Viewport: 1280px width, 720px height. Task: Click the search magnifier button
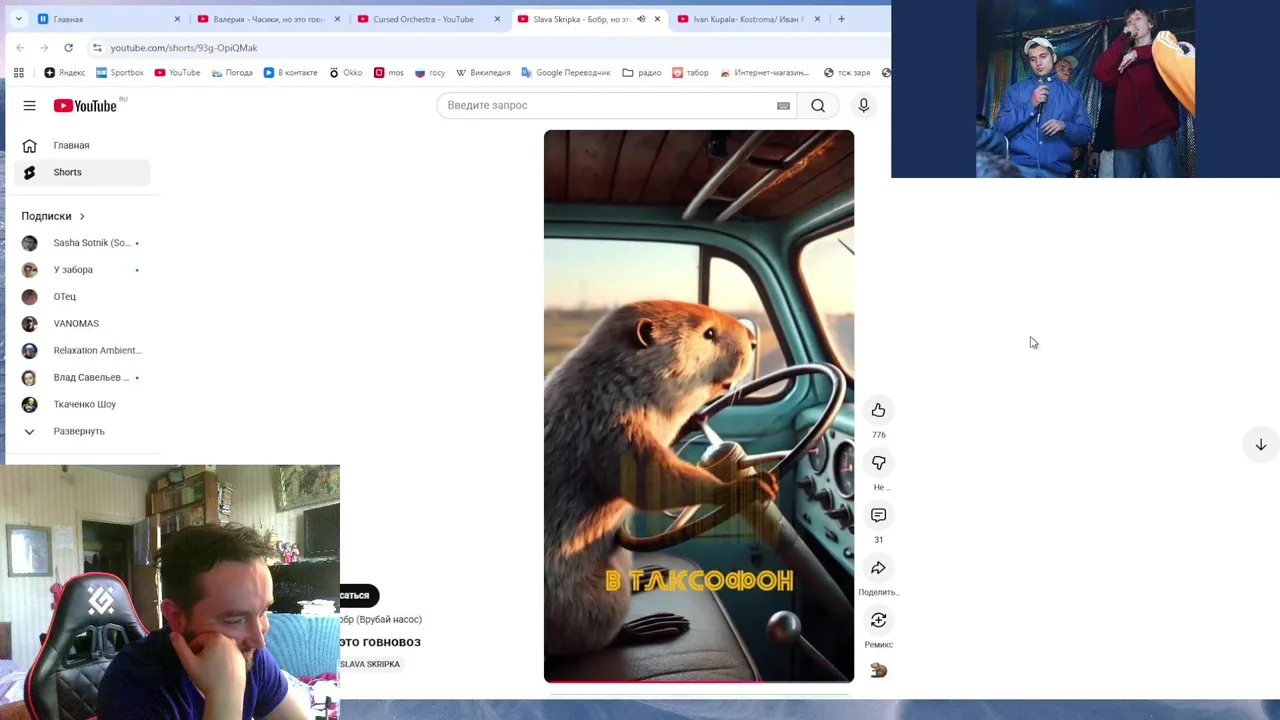[818, 105]
